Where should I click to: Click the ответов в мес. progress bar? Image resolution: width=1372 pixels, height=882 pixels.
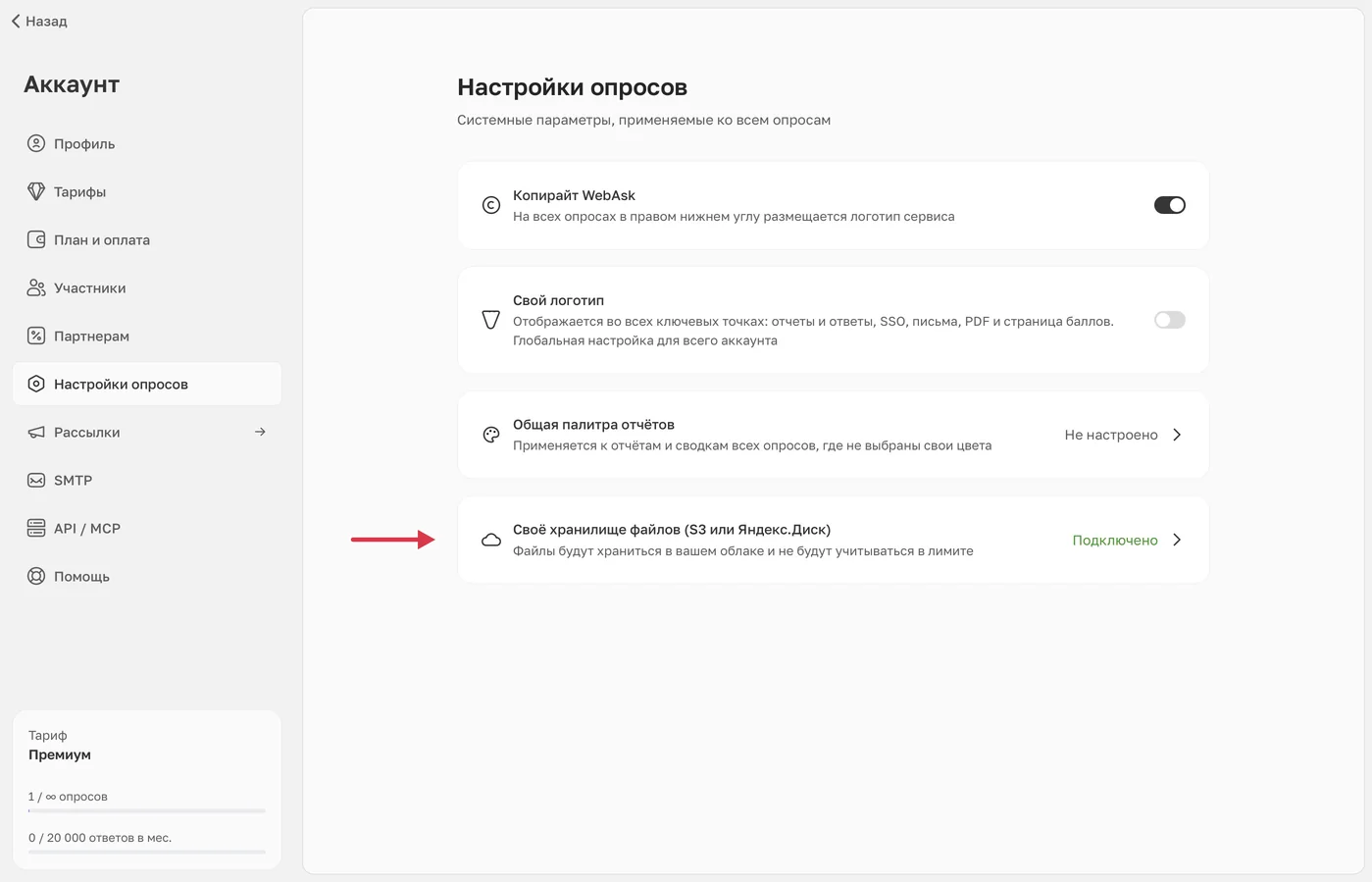pos(147,852)
